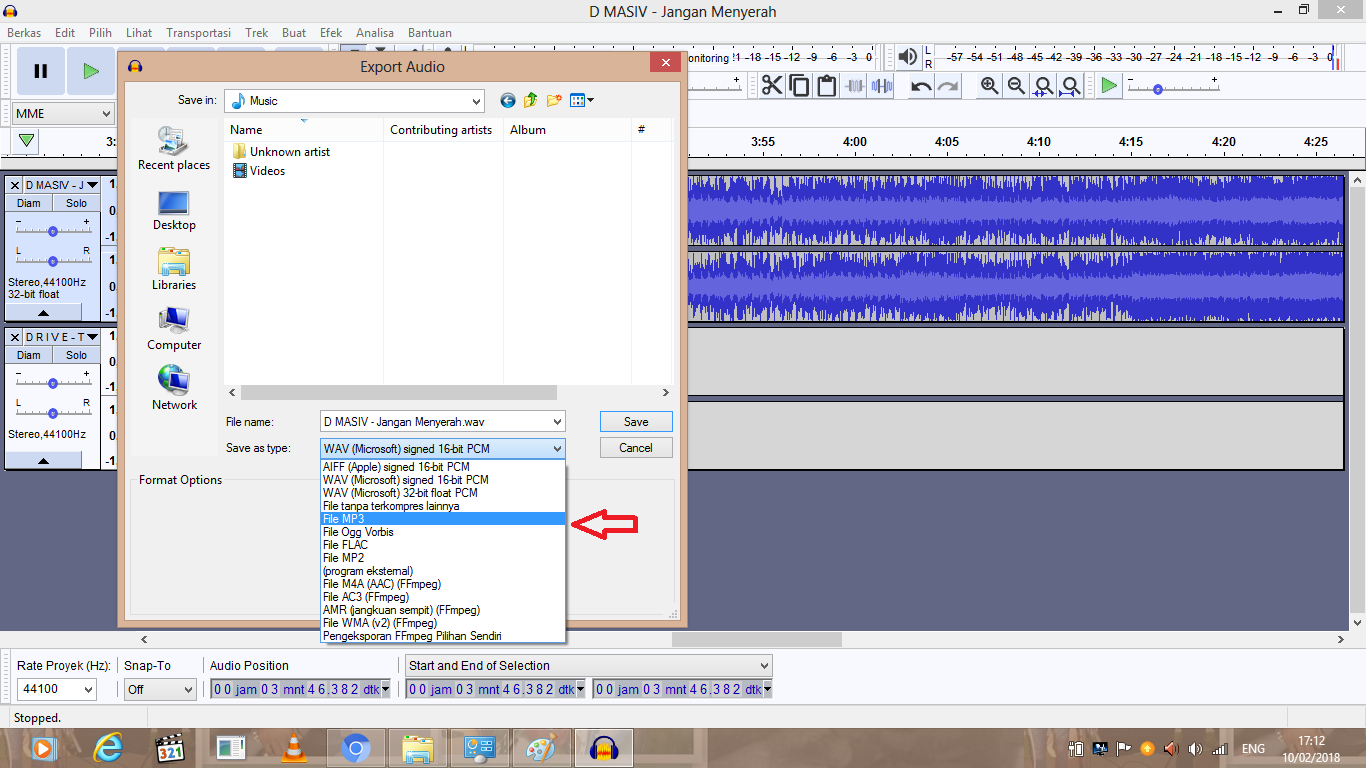This screenshot has width=1366, height=768.
Task: Toggle Solo on DRIVE track
Action: coord(77,355)
